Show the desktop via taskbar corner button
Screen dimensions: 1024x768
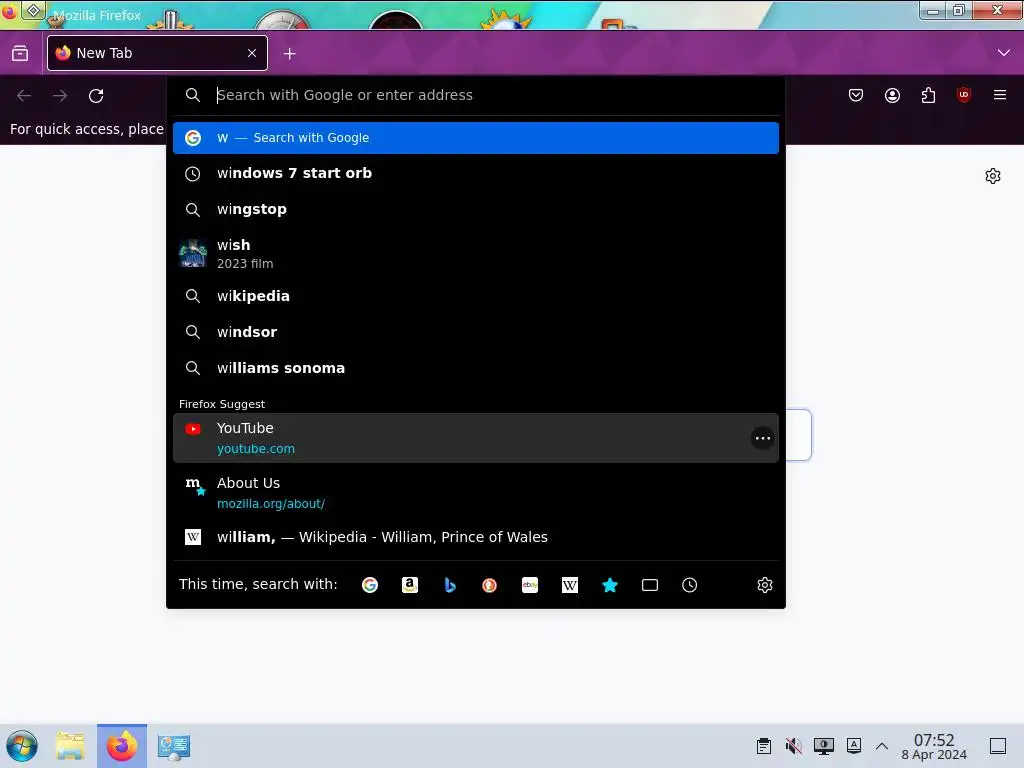(x=998, y=746)
